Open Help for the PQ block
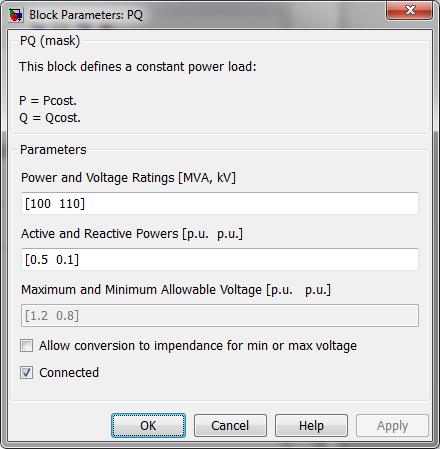Image resolution: width=440 pixels, height=449 pixels. (x=311, y=426)
